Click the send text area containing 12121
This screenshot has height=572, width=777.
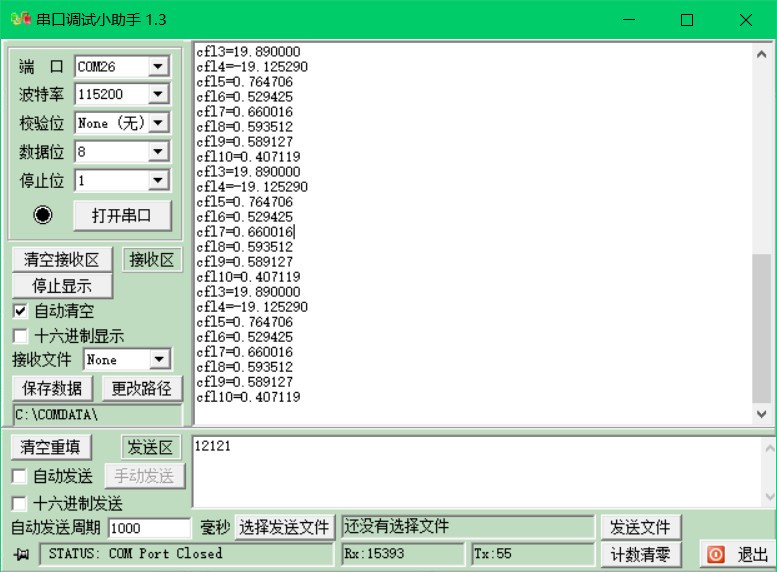click(x=477, y=472)
